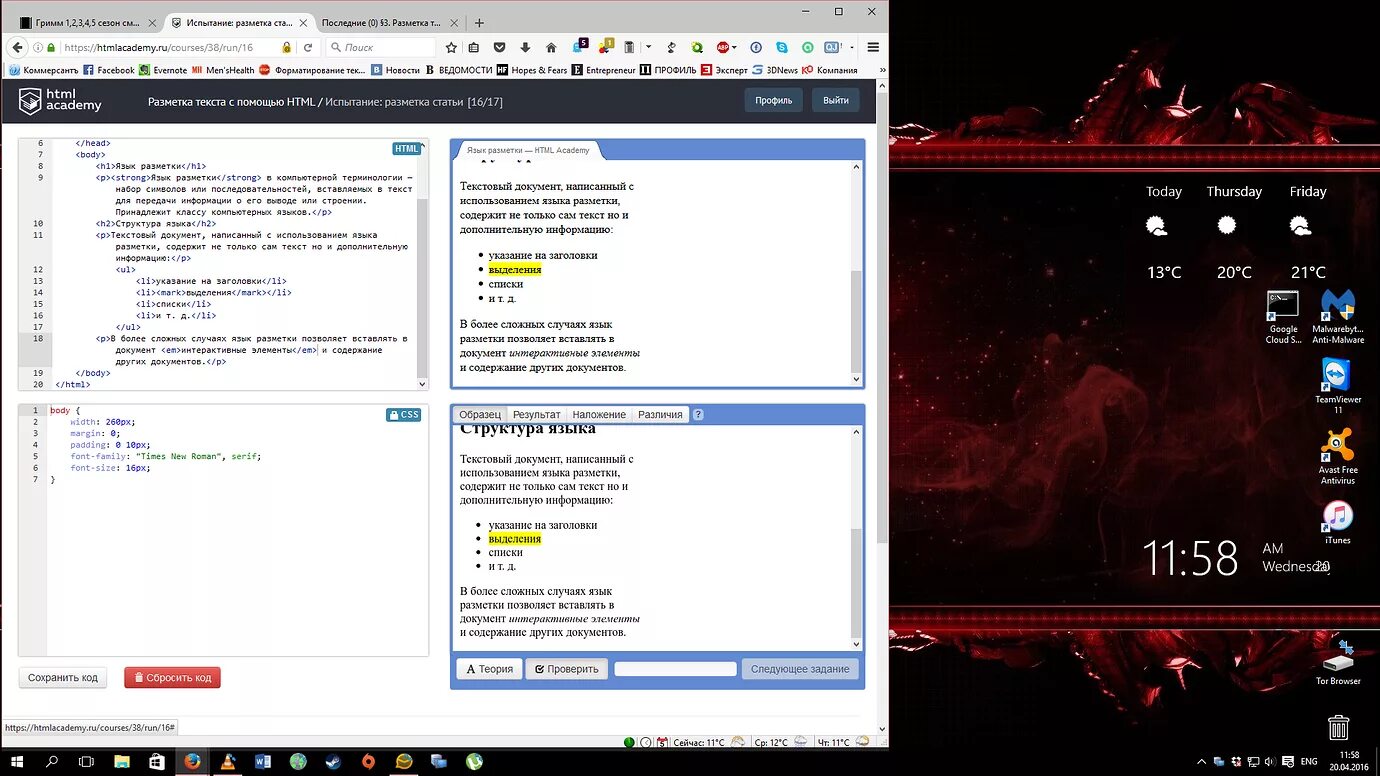The width and height of the screenshot is (1380, 776).
Task: Open the Pocket save icon in Firefox toolbar
Action: click(x=499, y=47)
